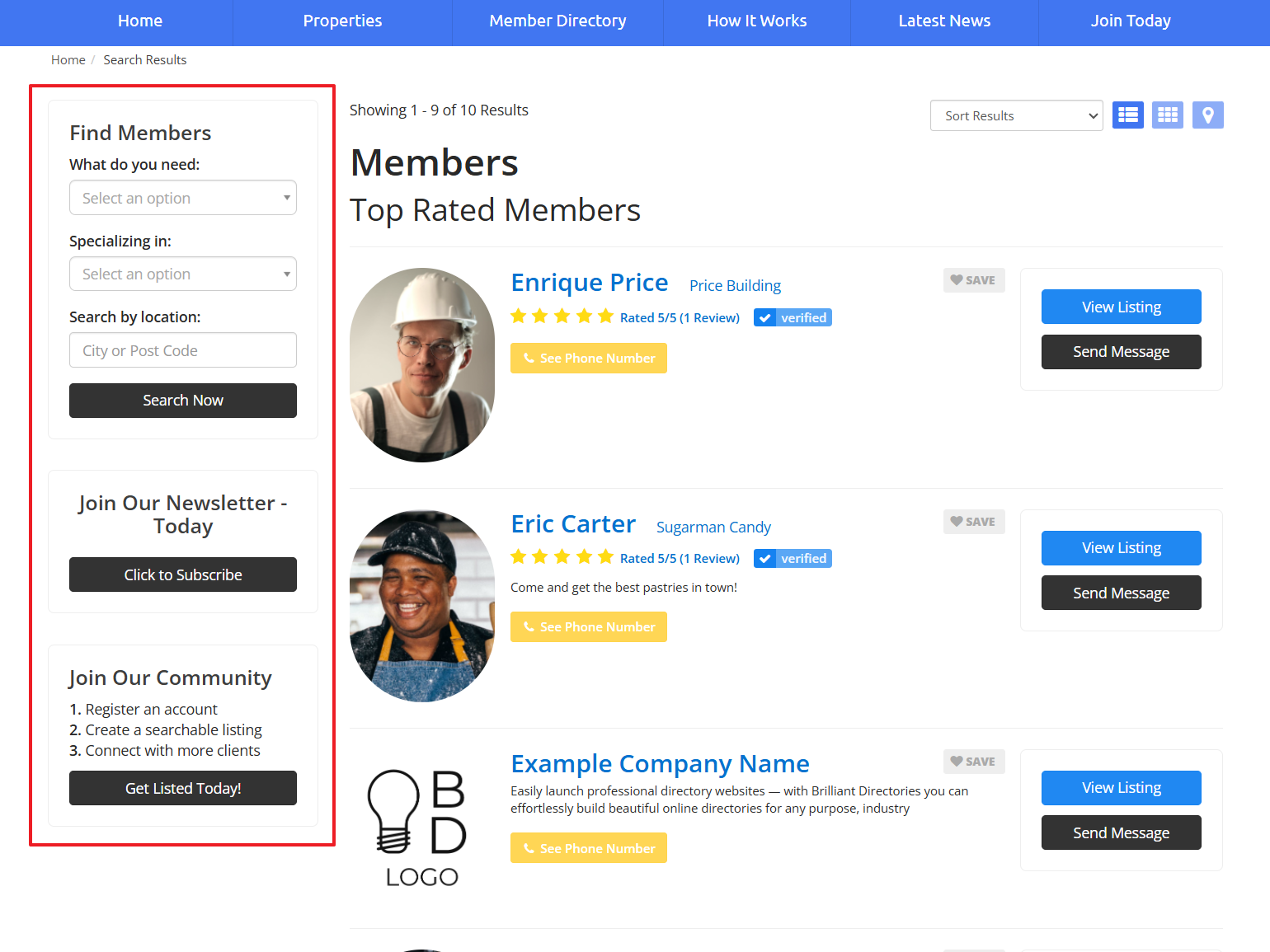Open Enrique Price profile name link

click(x=590, y=283)
